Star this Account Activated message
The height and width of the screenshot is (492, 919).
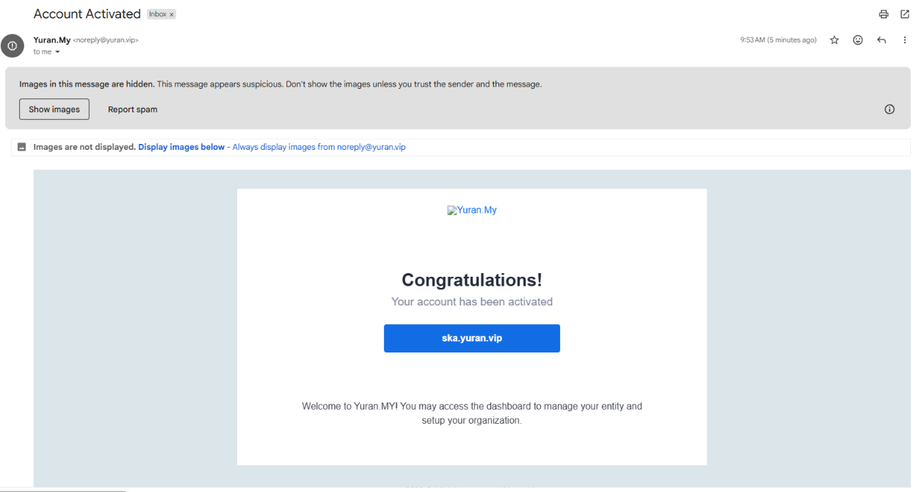pyautogui.click(x=834, y=40)
